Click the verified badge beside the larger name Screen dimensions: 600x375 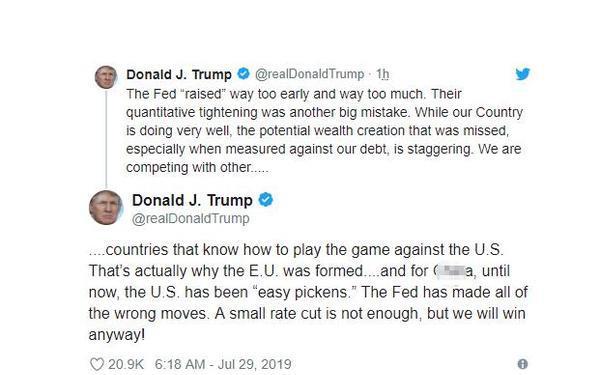tap(266, 199)
